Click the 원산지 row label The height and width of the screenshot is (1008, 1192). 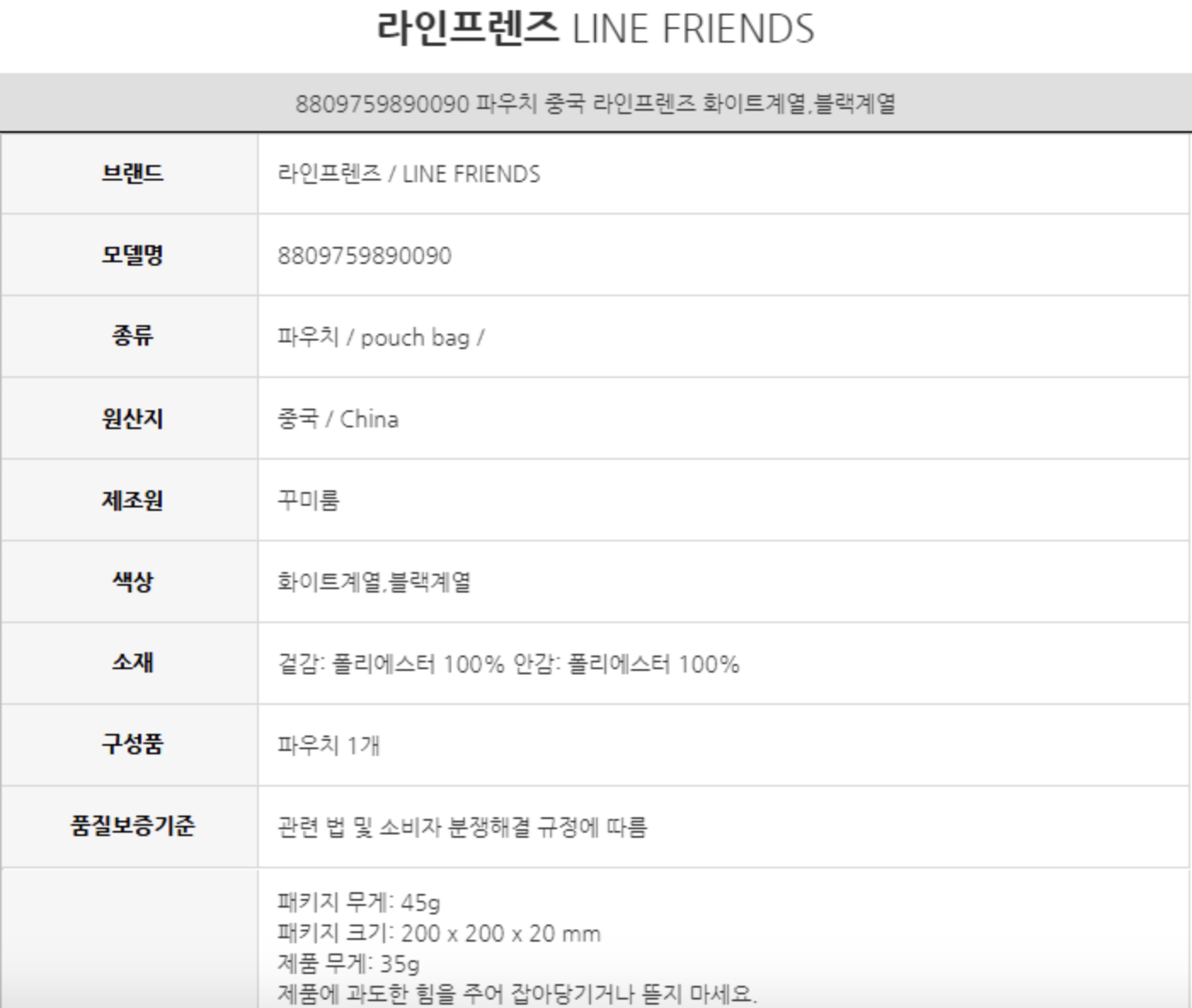tap(132, 419)
